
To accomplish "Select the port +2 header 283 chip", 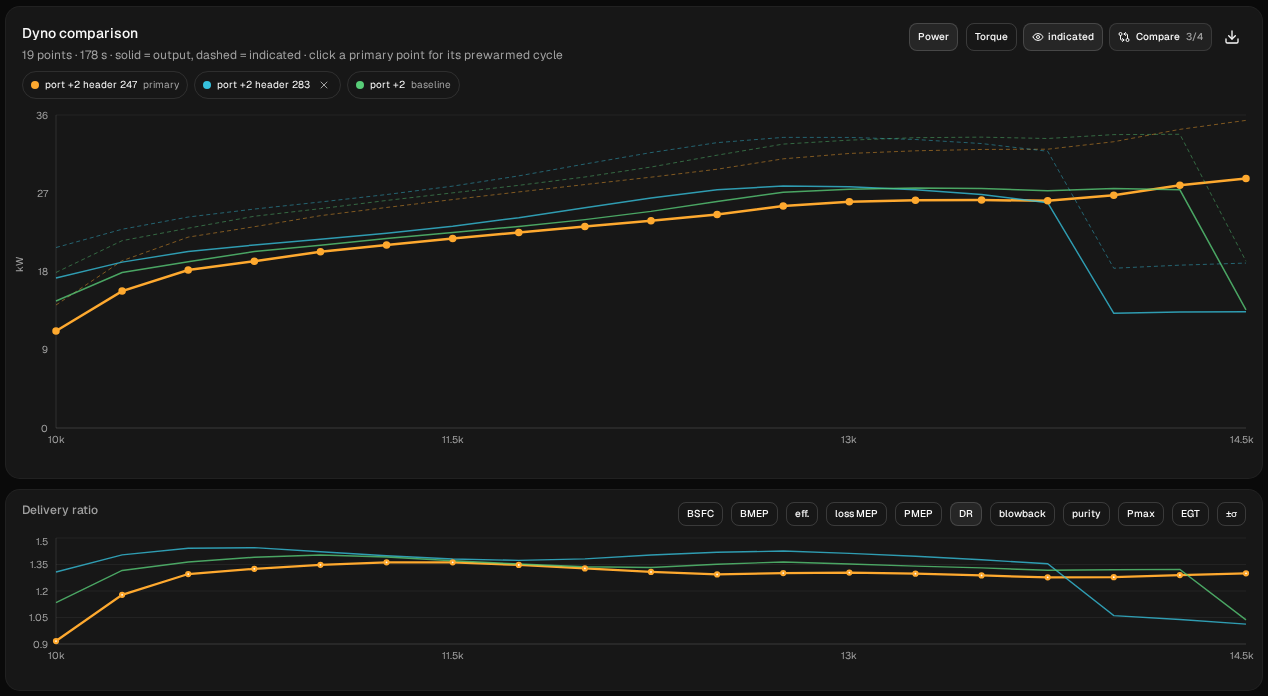I will [267, 85].
